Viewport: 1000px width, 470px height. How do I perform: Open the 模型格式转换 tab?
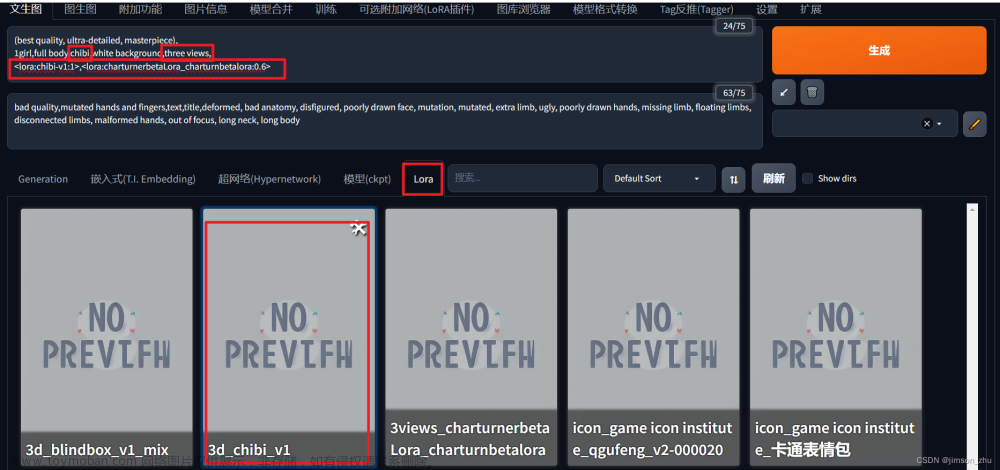(x=605, y=10)
